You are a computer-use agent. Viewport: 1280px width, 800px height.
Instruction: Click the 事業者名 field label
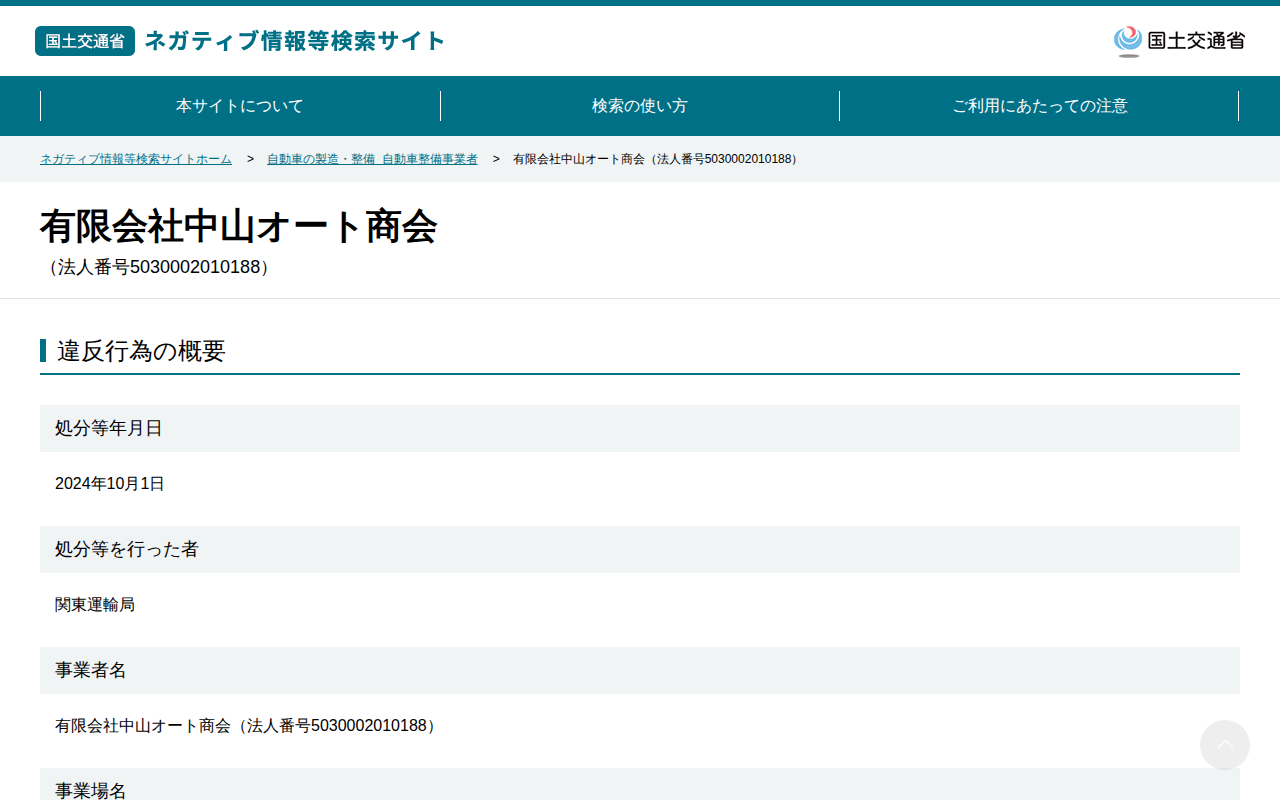coord(91,670)
